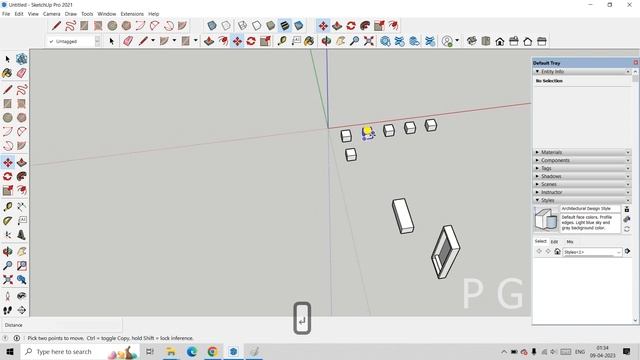Switch to Shaded With Textures style
This screenshot has width=640, height=360.
point(284,26)
